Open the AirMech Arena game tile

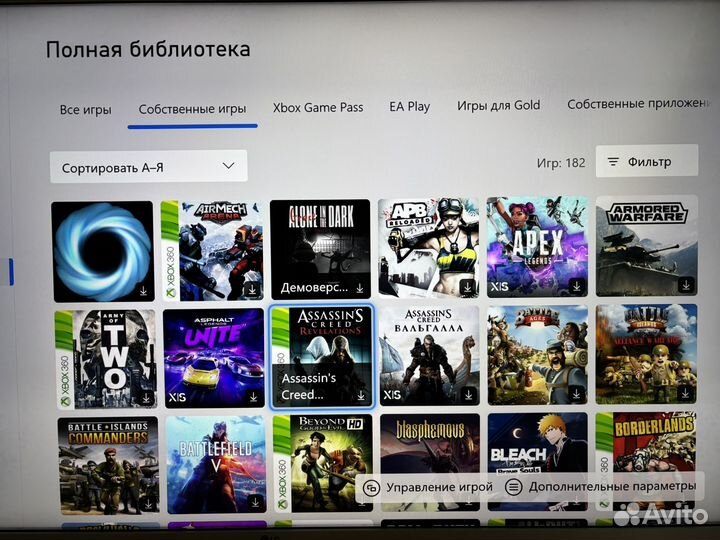click(212, 250)
